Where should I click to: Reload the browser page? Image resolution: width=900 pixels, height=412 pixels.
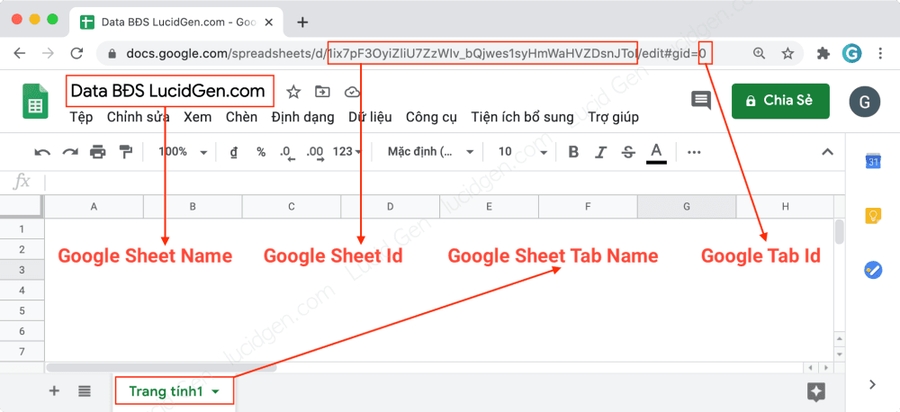tap(76, 53)
